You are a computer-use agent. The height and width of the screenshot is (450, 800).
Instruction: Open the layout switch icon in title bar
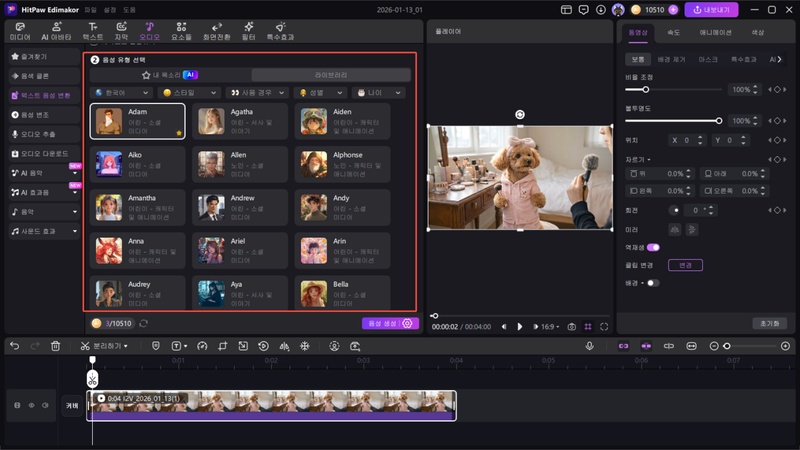[x=566, y=10]
